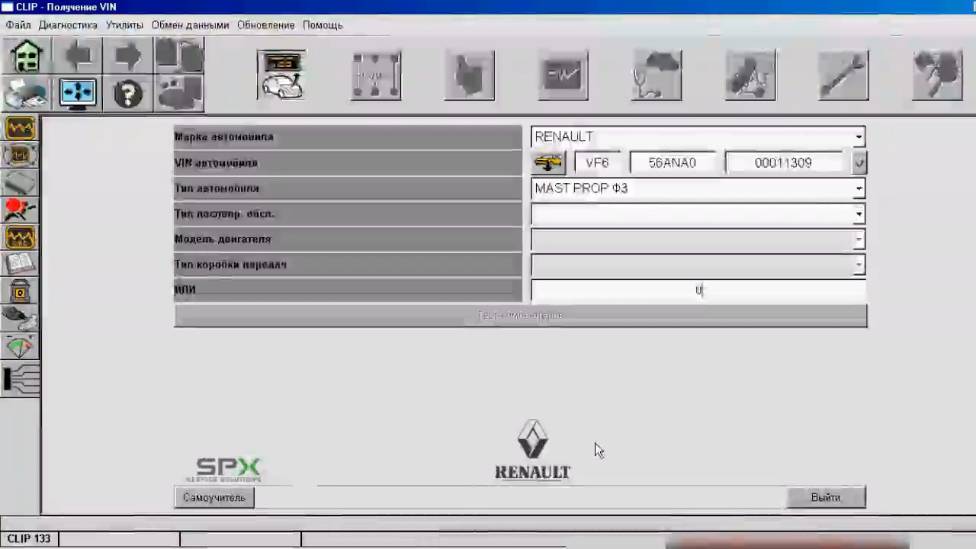Open the Утилиты menu
The height and width of the screenshot is (549, 976).
tap(124, 26)
